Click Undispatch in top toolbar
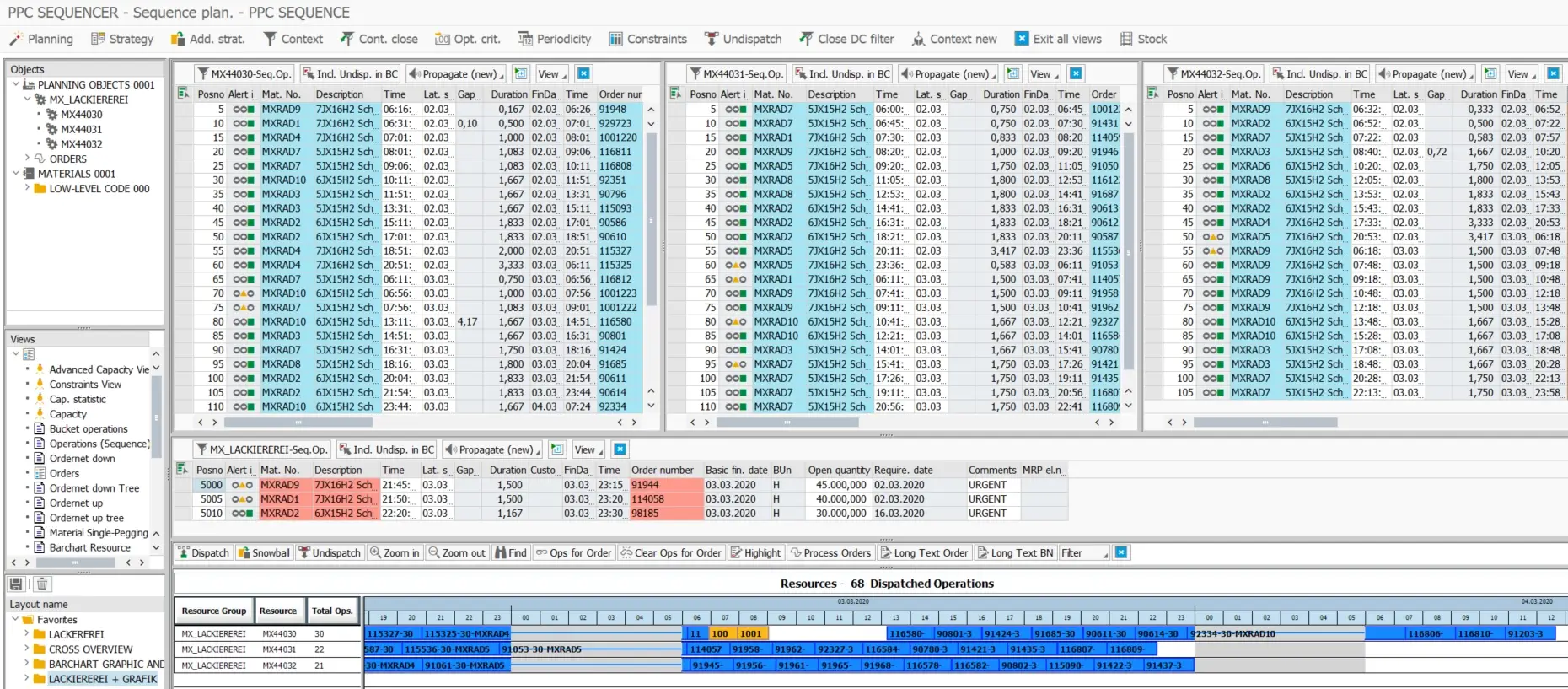1568x689 pixels. point(744,39)
